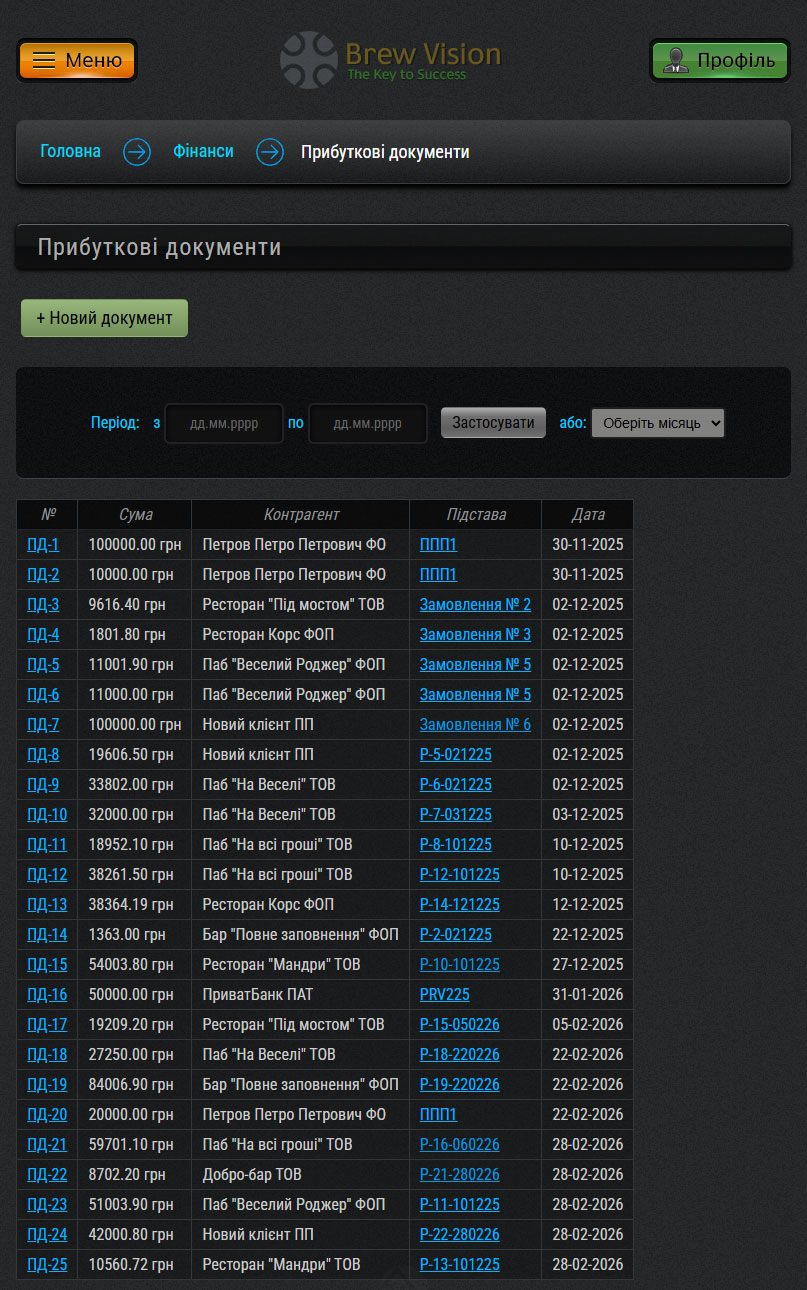Open basis PRV225 for ПриватБанк
Screen dimensions: 807x1290
(x=444, y=995)
